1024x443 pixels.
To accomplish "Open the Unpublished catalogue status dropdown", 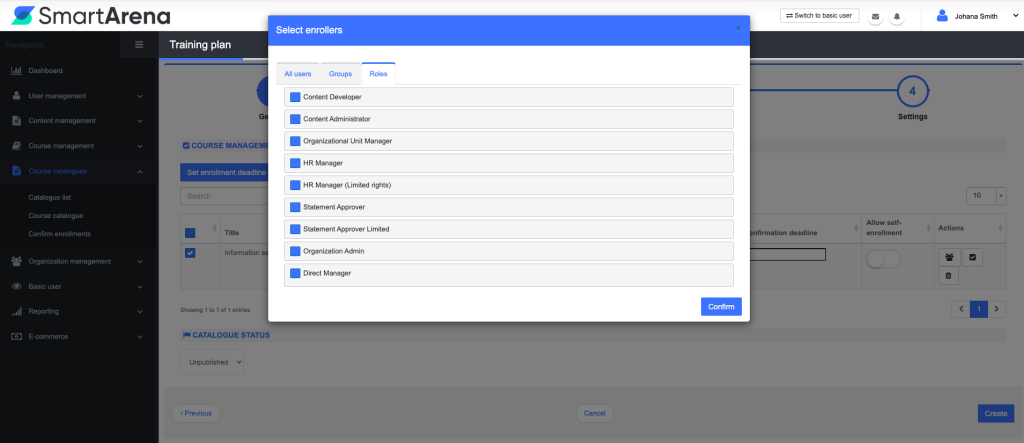I will 212,361.
